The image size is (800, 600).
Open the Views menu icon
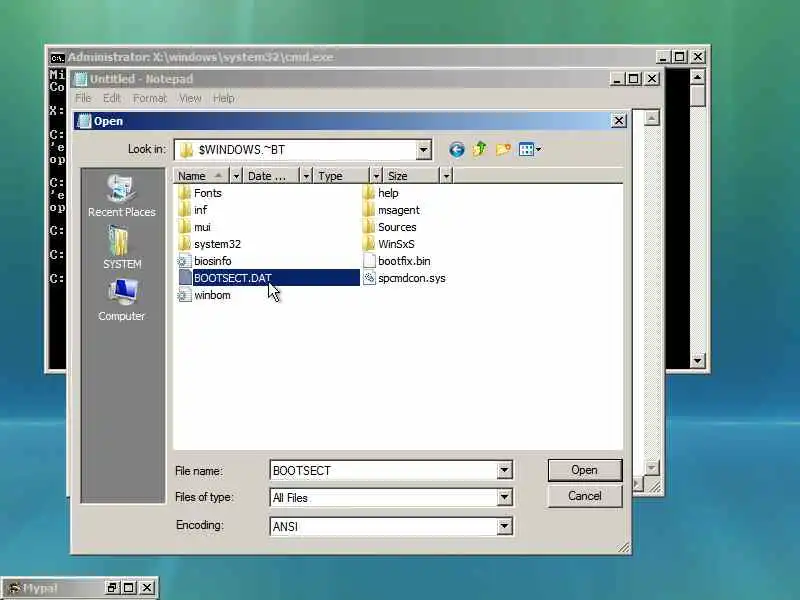point(530,149)
